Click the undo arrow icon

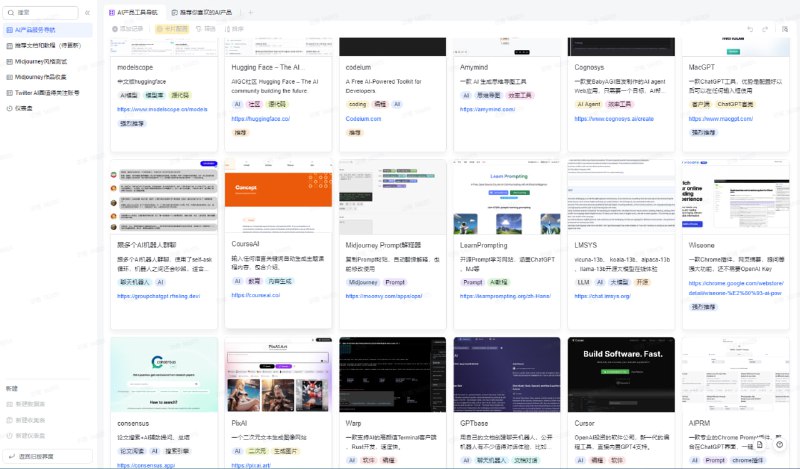click(750, 29)
